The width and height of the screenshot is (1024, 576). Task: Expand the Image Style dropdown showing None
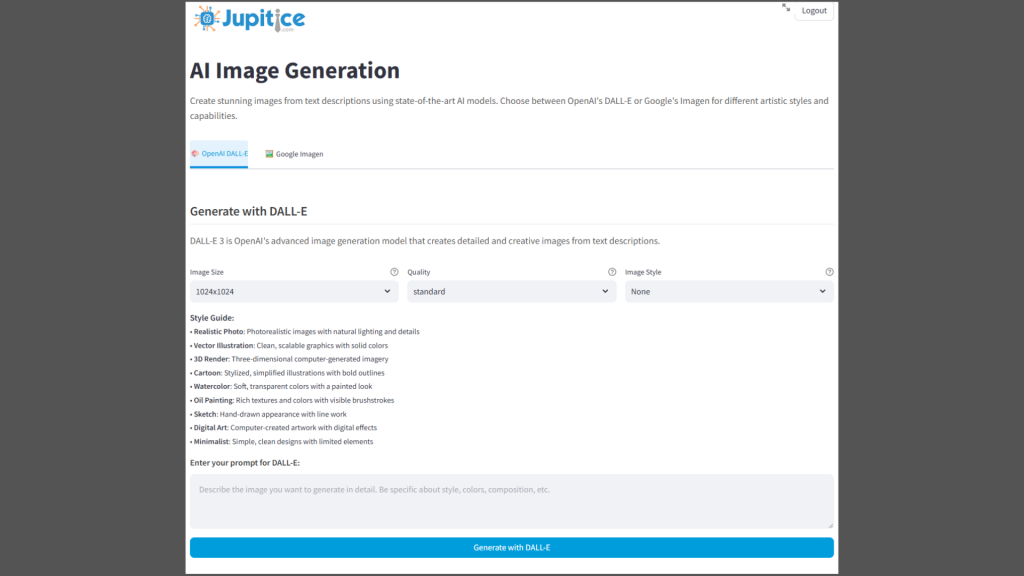click(729, 291)
